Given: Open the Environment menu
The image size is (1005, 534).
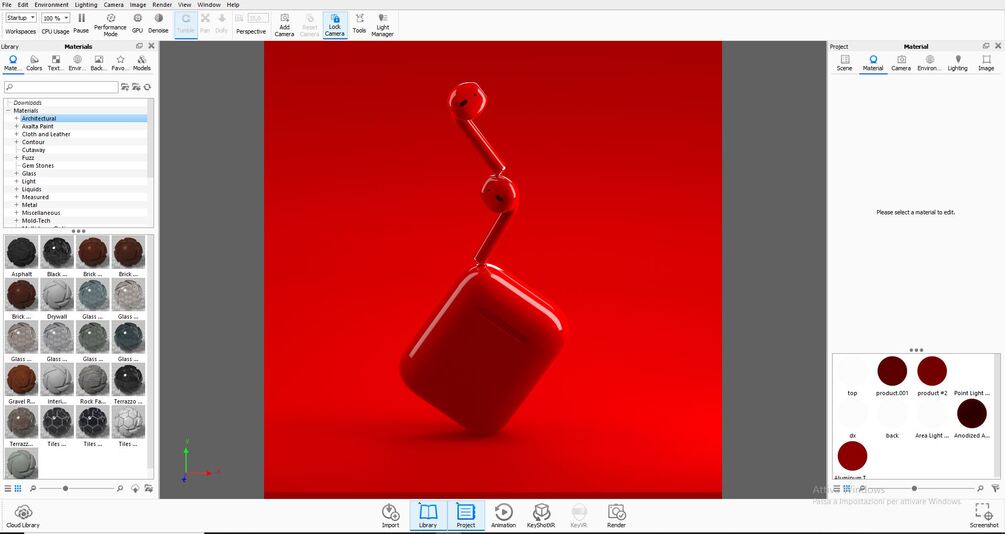Looking at the screenshot, I should (x=51, y=4).
